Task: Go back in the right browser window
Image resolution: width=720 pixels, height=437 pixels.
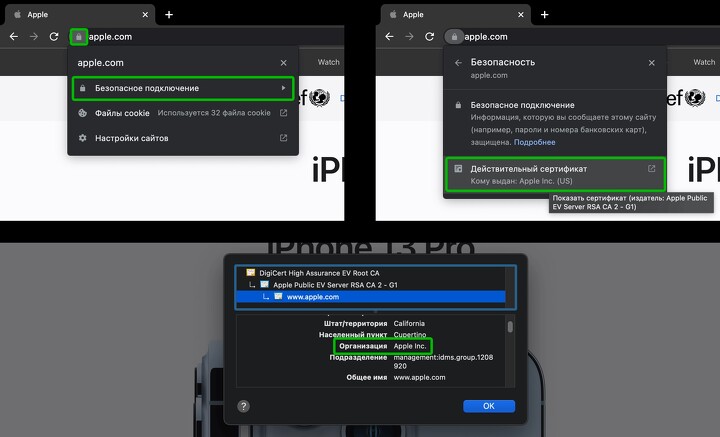Action: point(389,37)
